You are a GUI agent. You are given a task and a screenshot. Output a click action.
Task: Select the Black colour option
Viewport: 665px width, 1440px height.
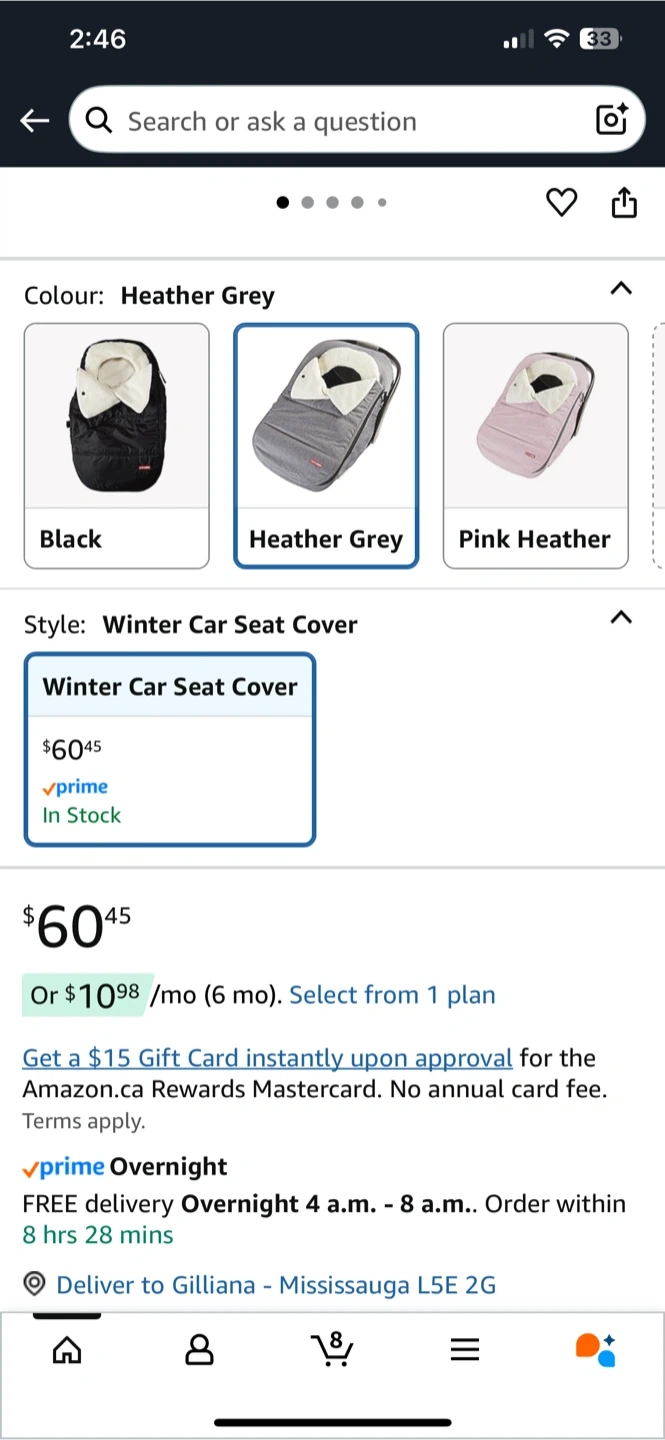[x=117, y=445]
